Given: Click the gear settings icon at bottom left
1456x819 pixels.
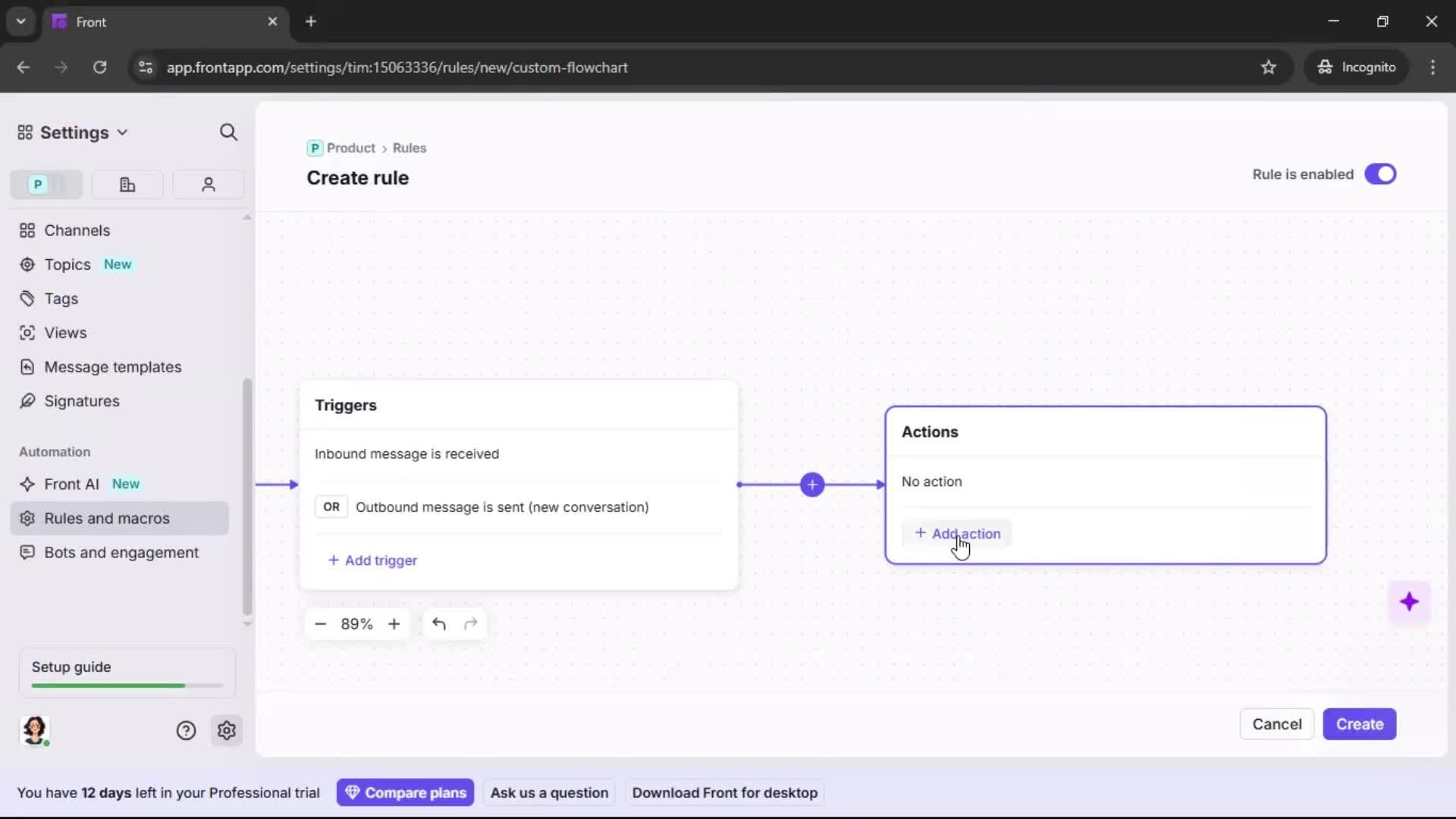Looking at the screenshot, I should click(227, 730).
